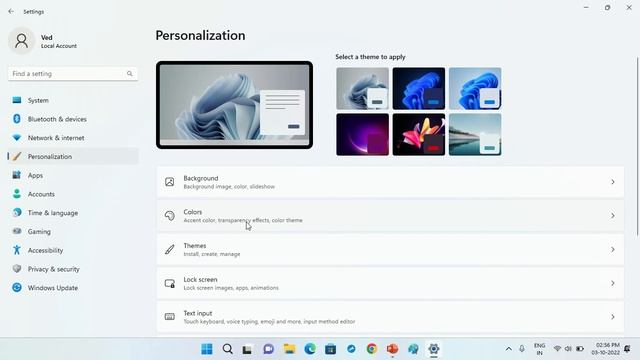Launch Microsoft Edge from taskbar

coord(310,349)
